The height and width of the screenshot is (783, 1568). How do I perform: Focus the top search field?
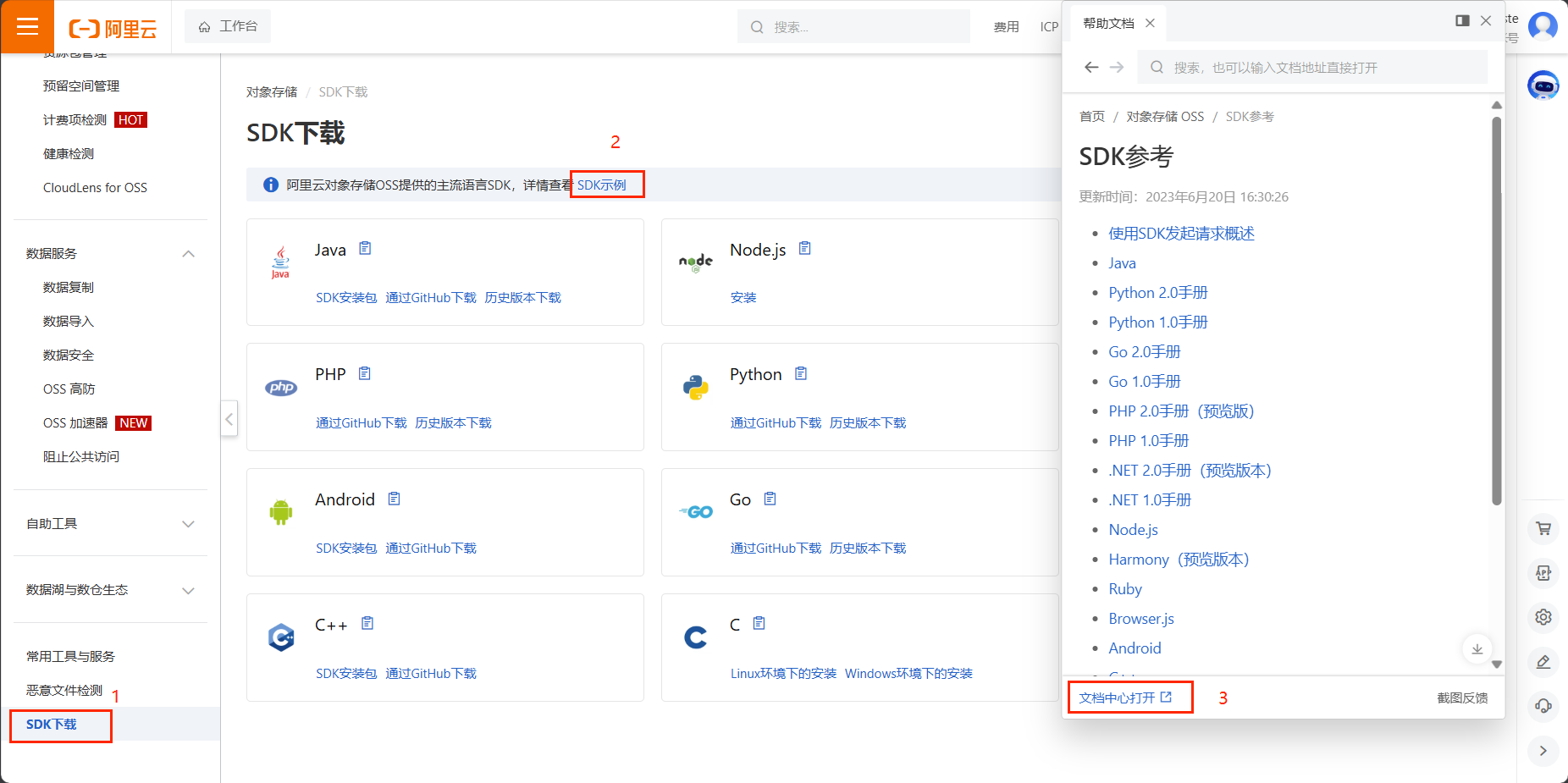click(853, 26)
